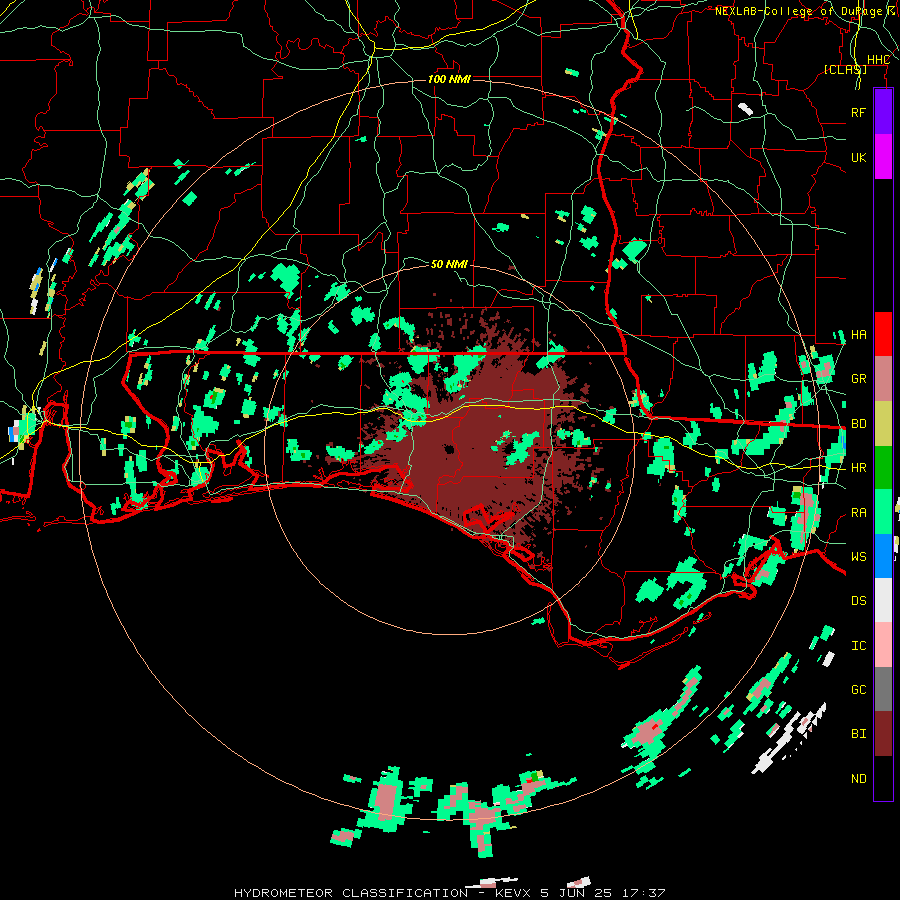Click the 50 NMI range ring label

click(449, 264)
